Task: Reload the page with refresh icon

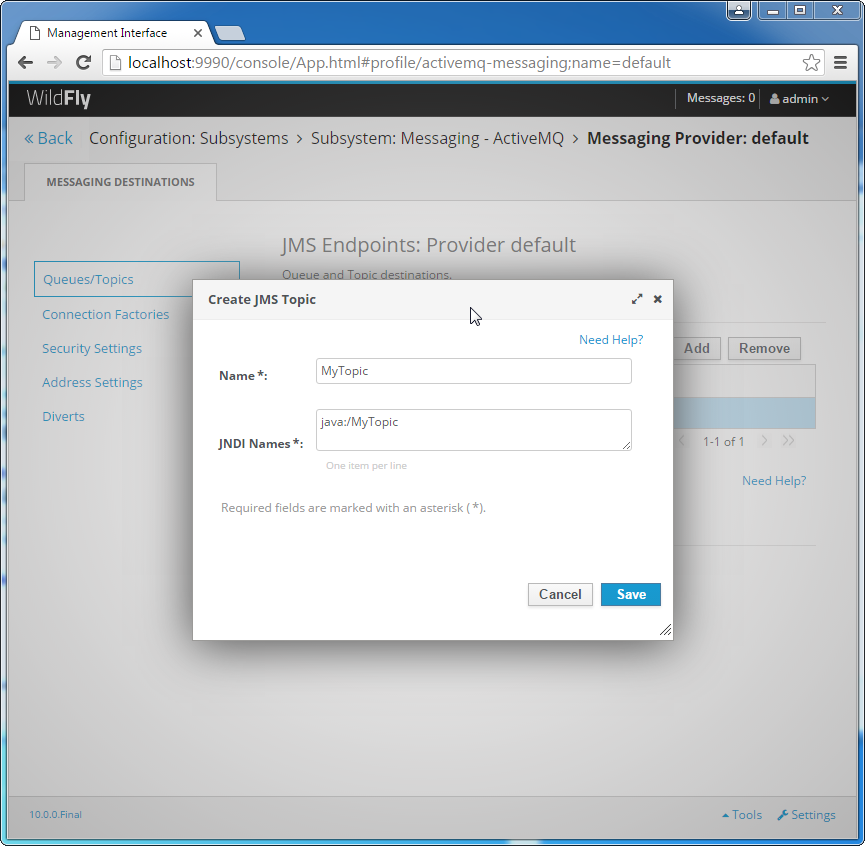Action: [84, 62]
